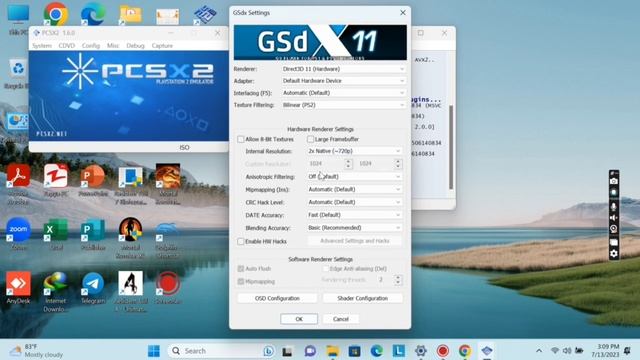Open OSD Configuration
The width and height of the screenshot is (640, 360).
(x=277, y=298)
